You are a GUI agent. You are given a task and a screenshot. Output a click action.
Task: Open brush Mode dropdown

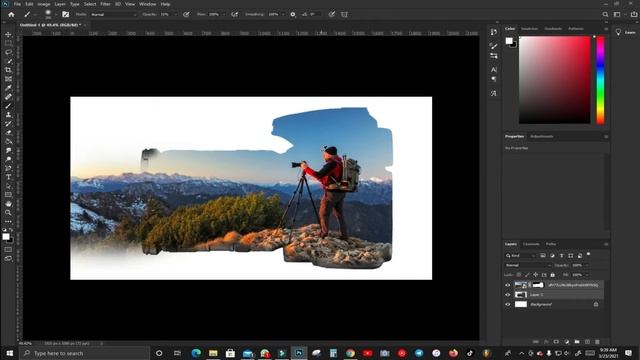click(113, 14)
